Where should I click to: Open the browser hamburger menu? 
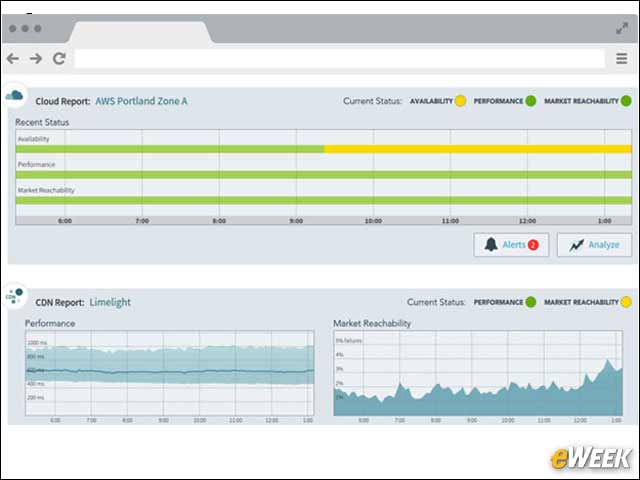[621, 59]
